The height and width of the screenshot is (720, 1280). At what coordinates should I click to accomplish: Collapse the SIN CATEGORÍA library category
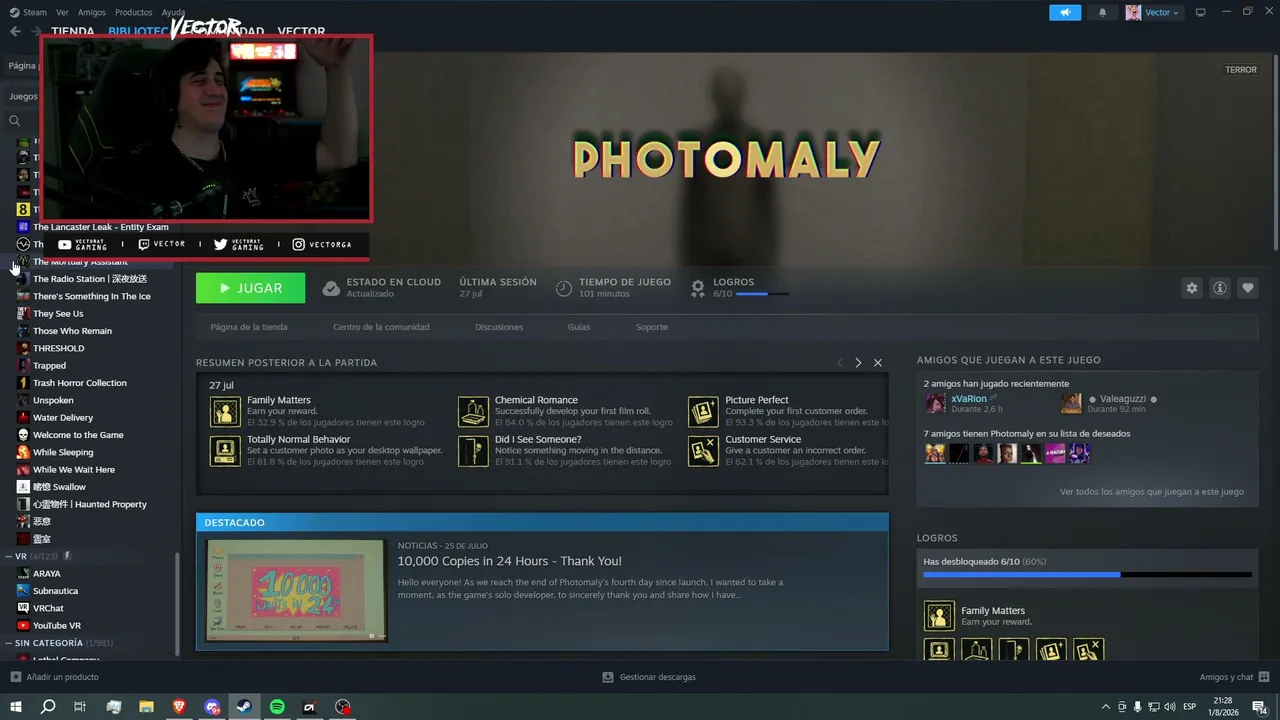[9, 643]
